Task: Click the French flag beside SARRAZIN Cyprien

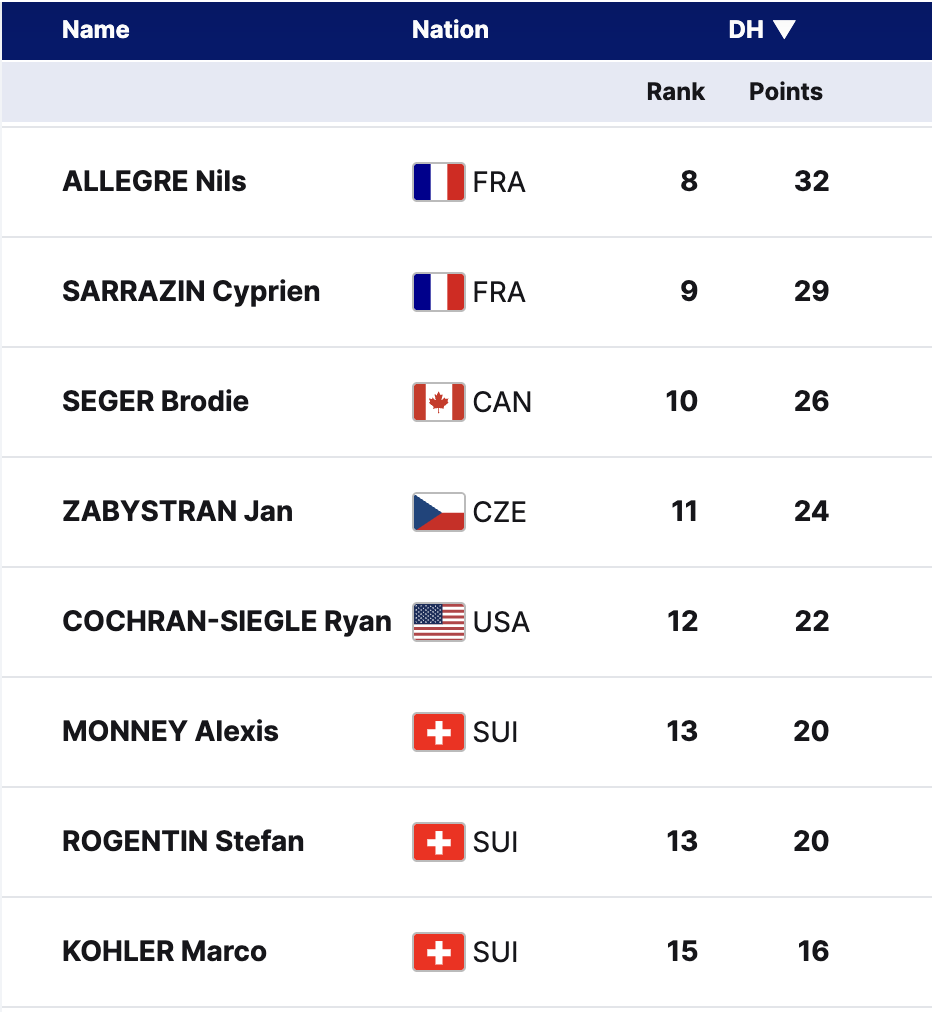Action: (438, 292)
